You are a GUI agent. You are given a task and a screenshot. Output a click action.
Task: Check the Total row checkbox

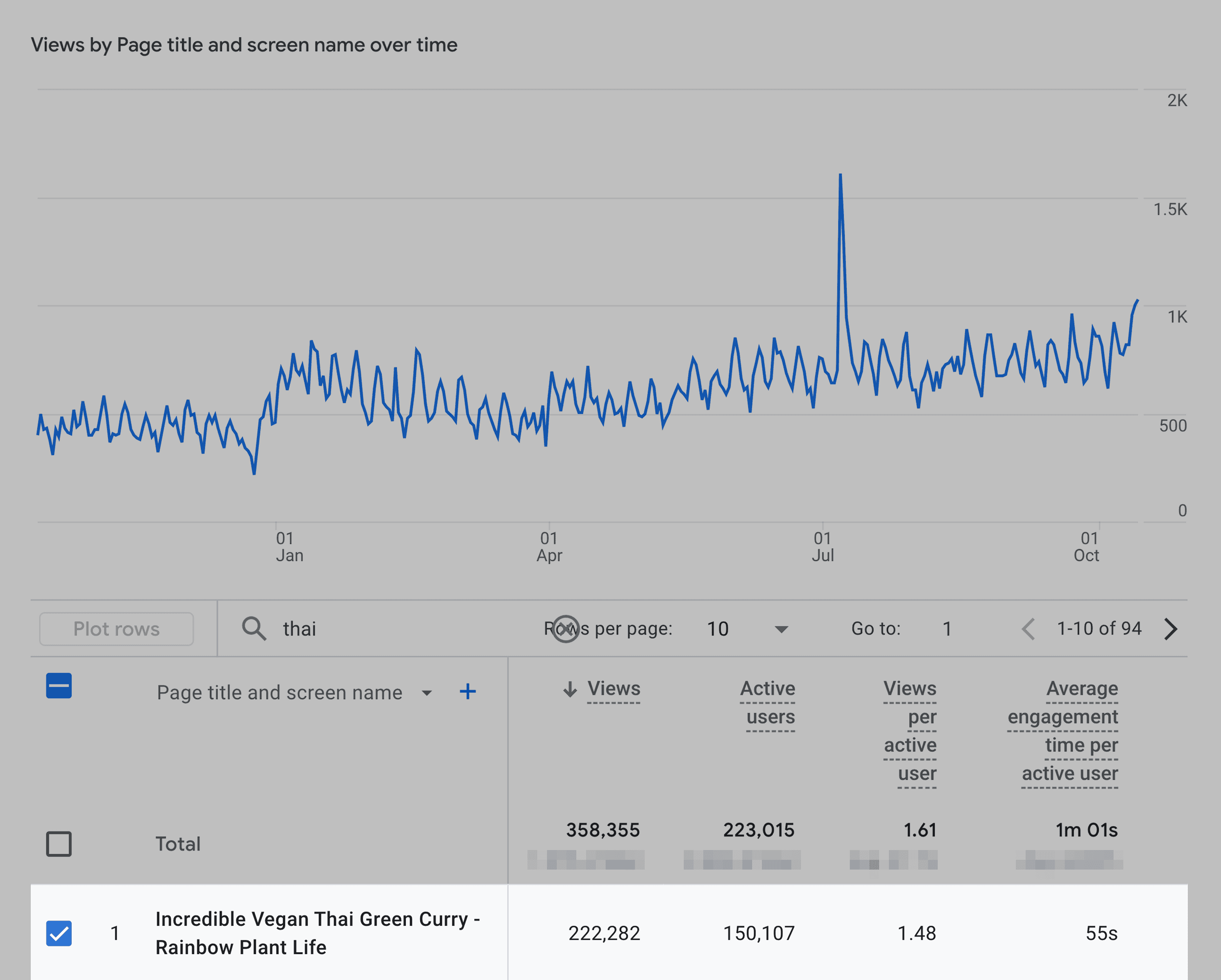pos(59,844)
